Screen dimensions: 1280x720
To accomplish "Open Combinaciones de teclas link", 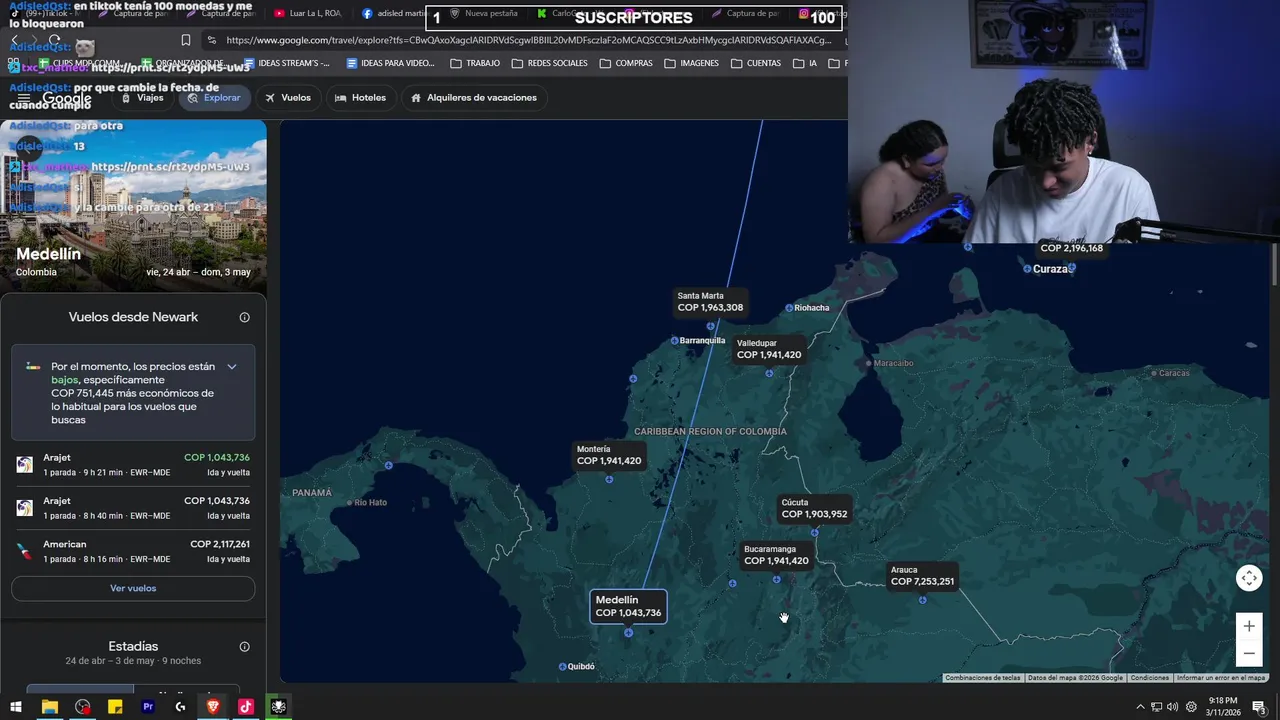I will 983,678.
